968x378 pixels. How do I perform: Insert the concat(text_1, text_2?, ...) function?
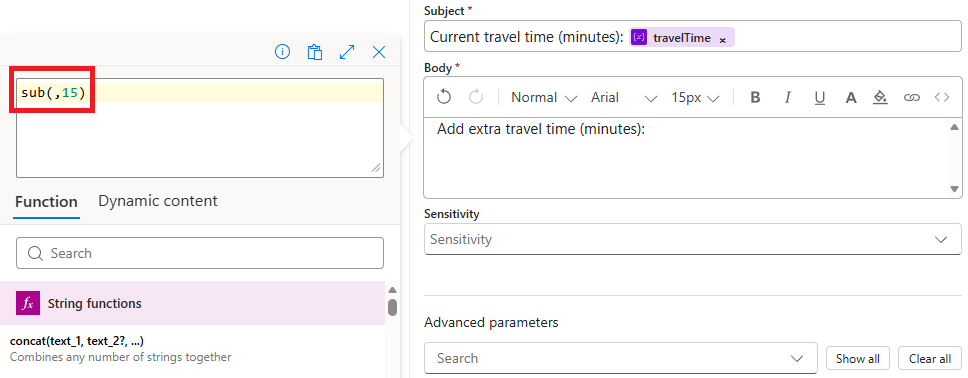click(77, 341)
